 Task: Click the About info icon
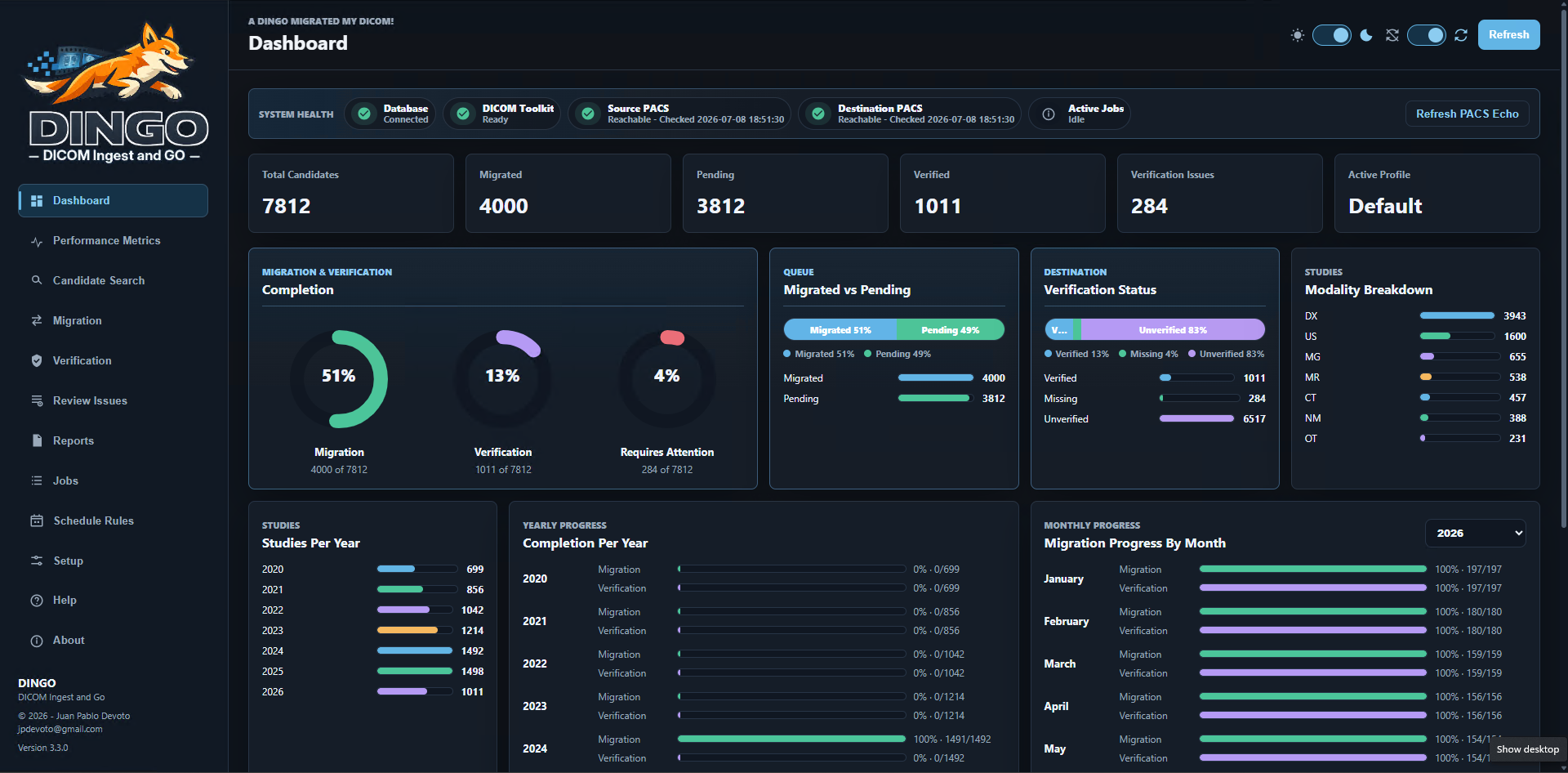37,641
